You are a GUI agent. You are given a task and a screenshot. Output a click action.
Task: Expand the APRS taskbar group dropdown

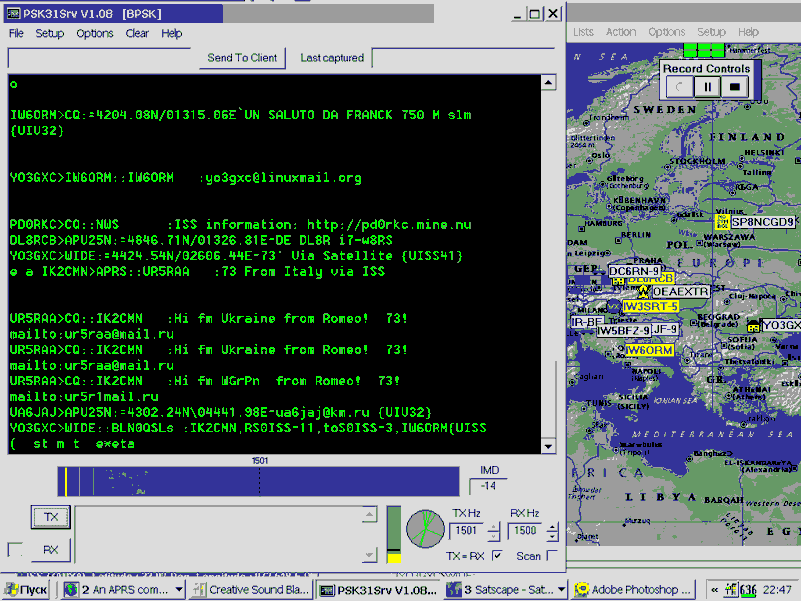tap(179, 590)
